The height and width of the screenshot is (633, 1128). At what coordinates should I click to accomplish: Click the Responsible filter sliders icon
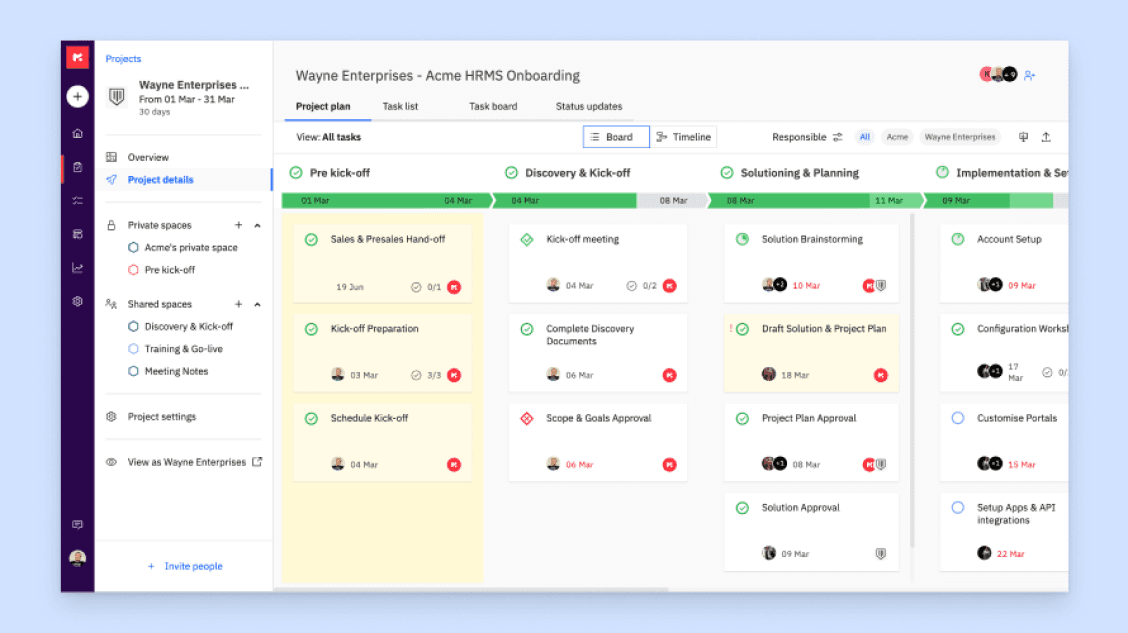[x=837, y=137]
